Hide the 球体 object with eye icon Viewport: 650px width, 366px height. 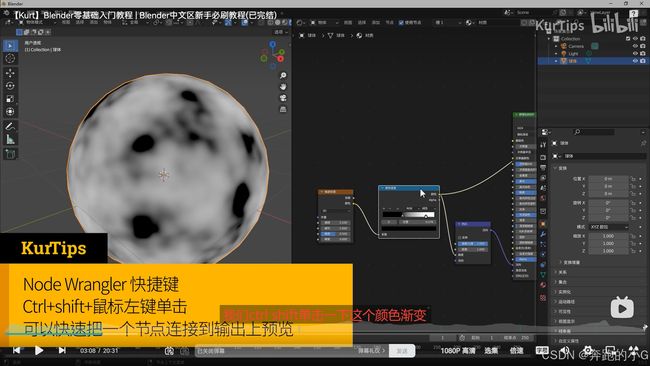pos(635,61)
